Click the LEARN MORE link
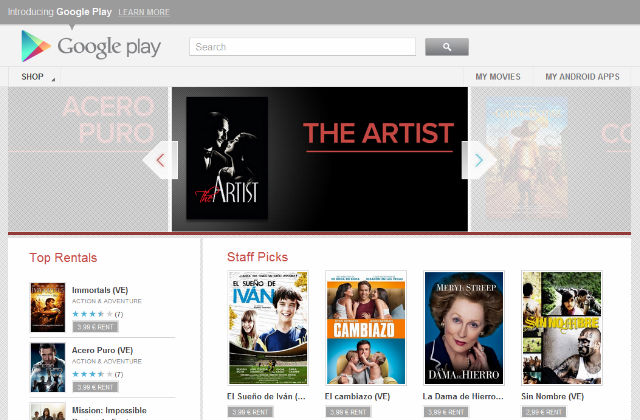640x420 pixels. 144,12
